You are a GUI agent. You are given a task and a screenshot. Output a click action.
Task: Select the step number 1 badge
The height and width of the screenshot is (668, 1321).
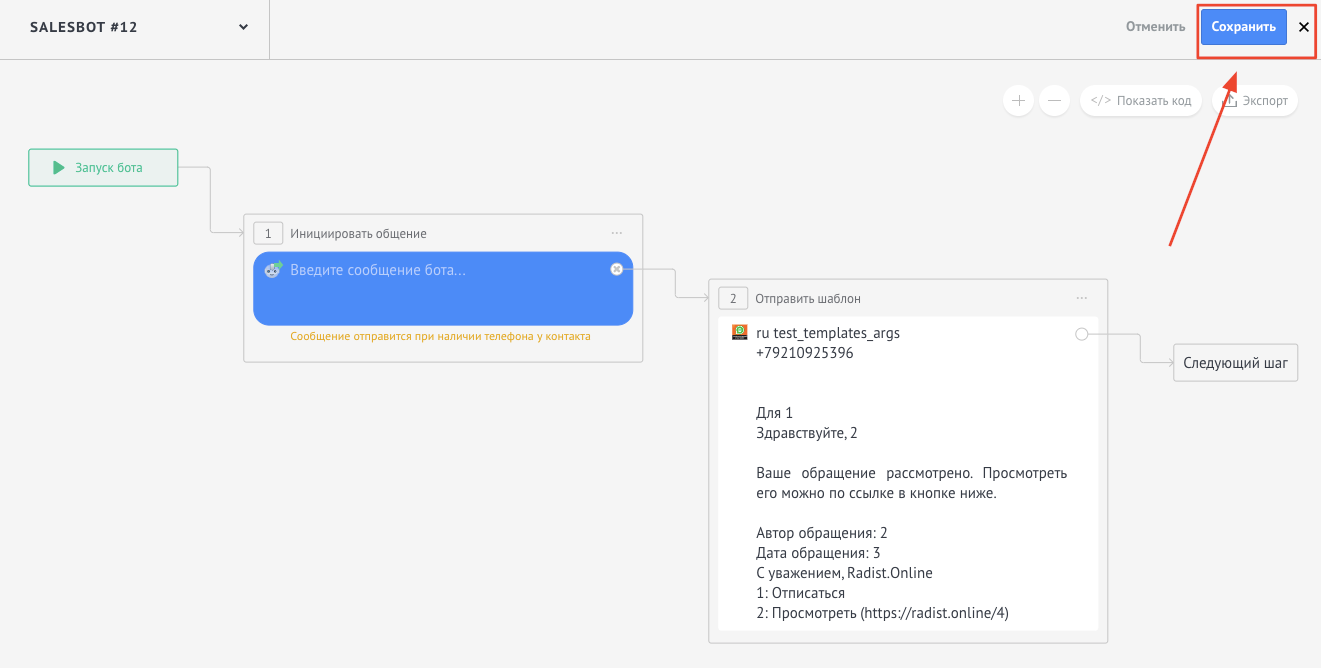click(268, 233)
